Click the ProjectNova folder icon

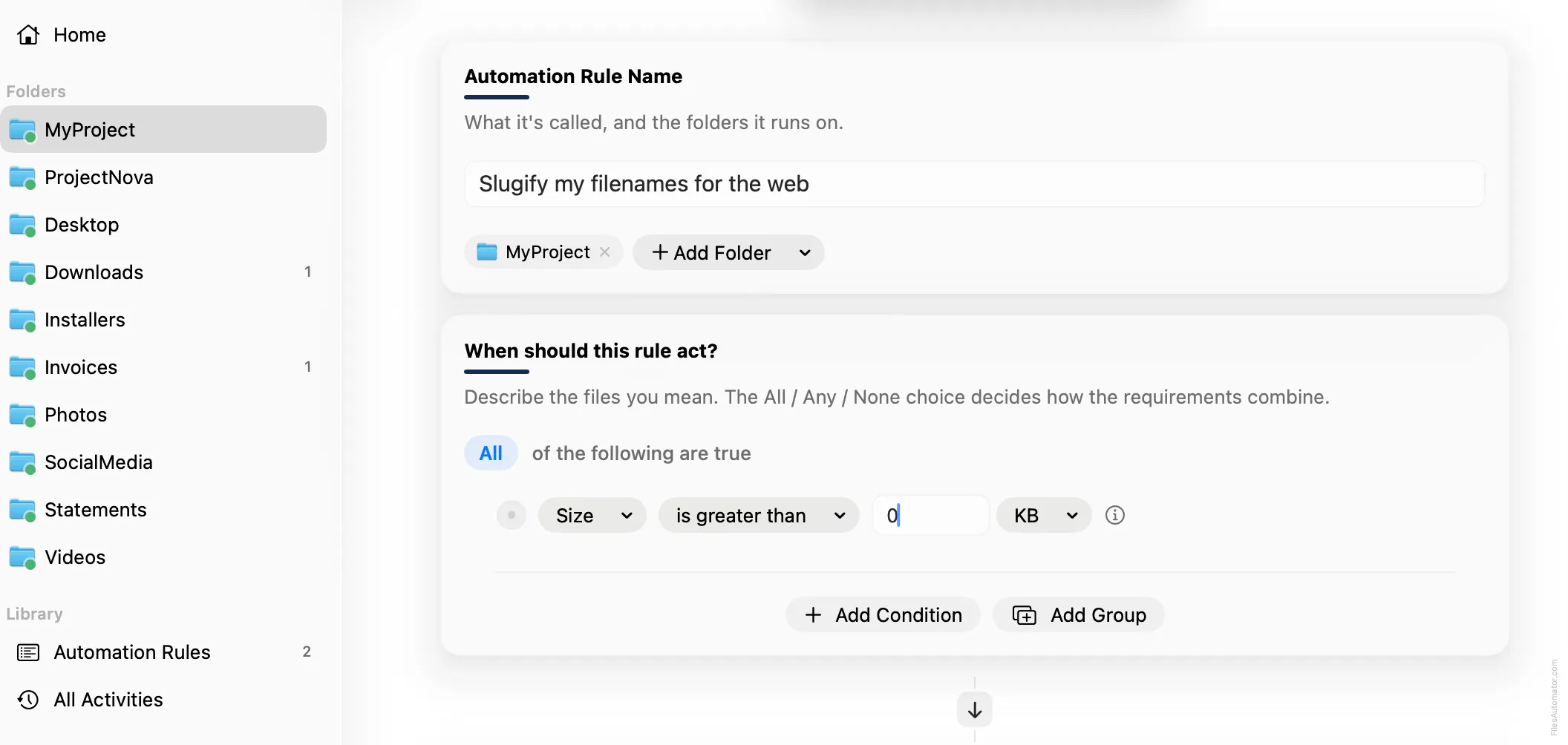coord(22,178)
